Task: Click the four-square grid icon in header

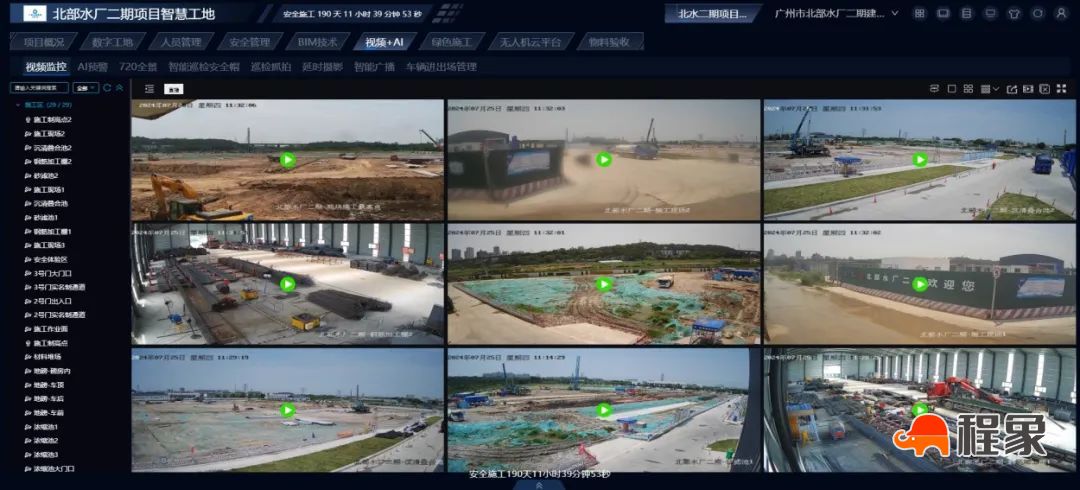Action: pos(920,13)
